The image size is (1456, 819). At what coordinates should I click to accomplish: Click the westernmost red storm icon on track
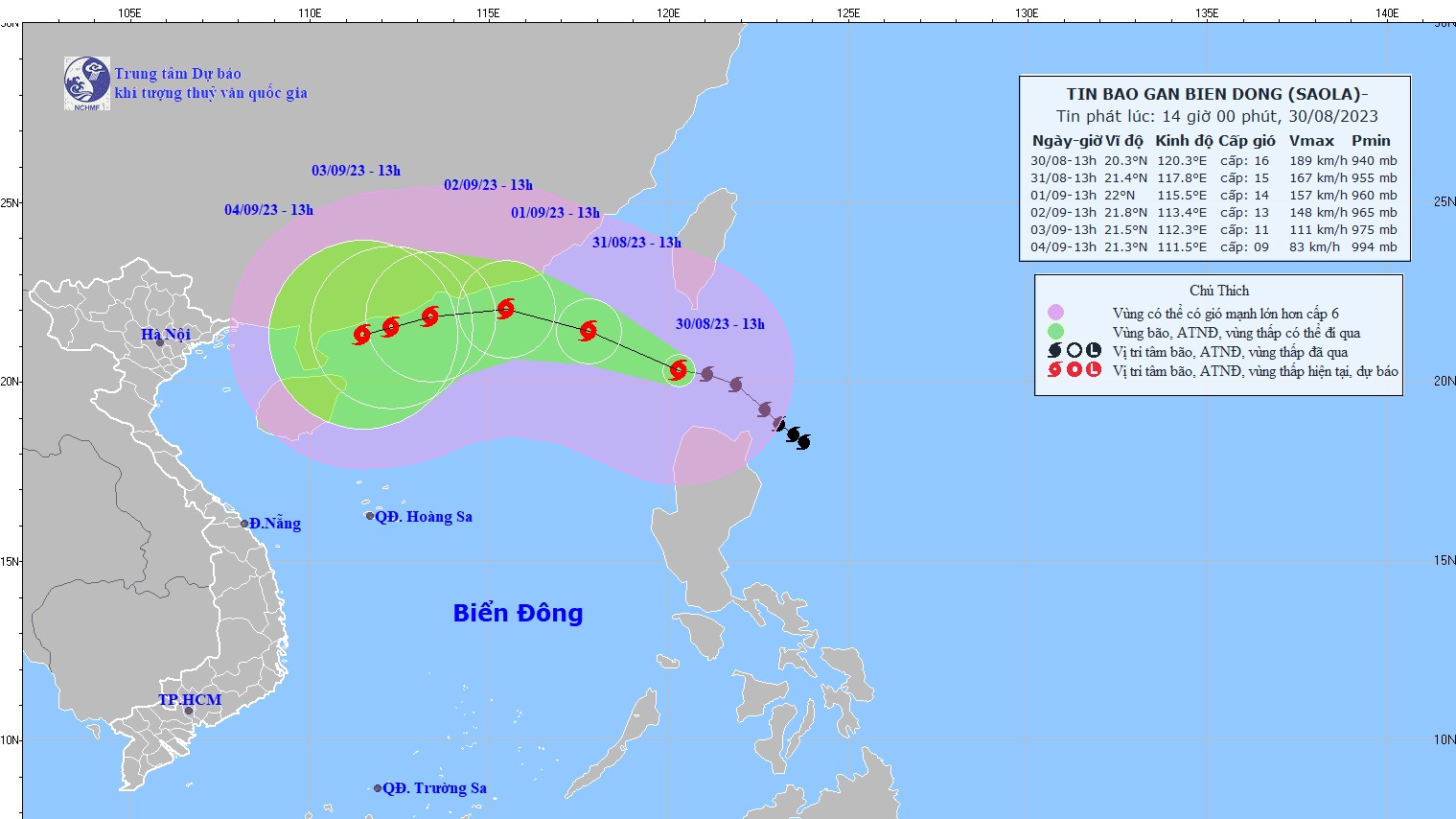pyautogui.click(x=362, y=335)
